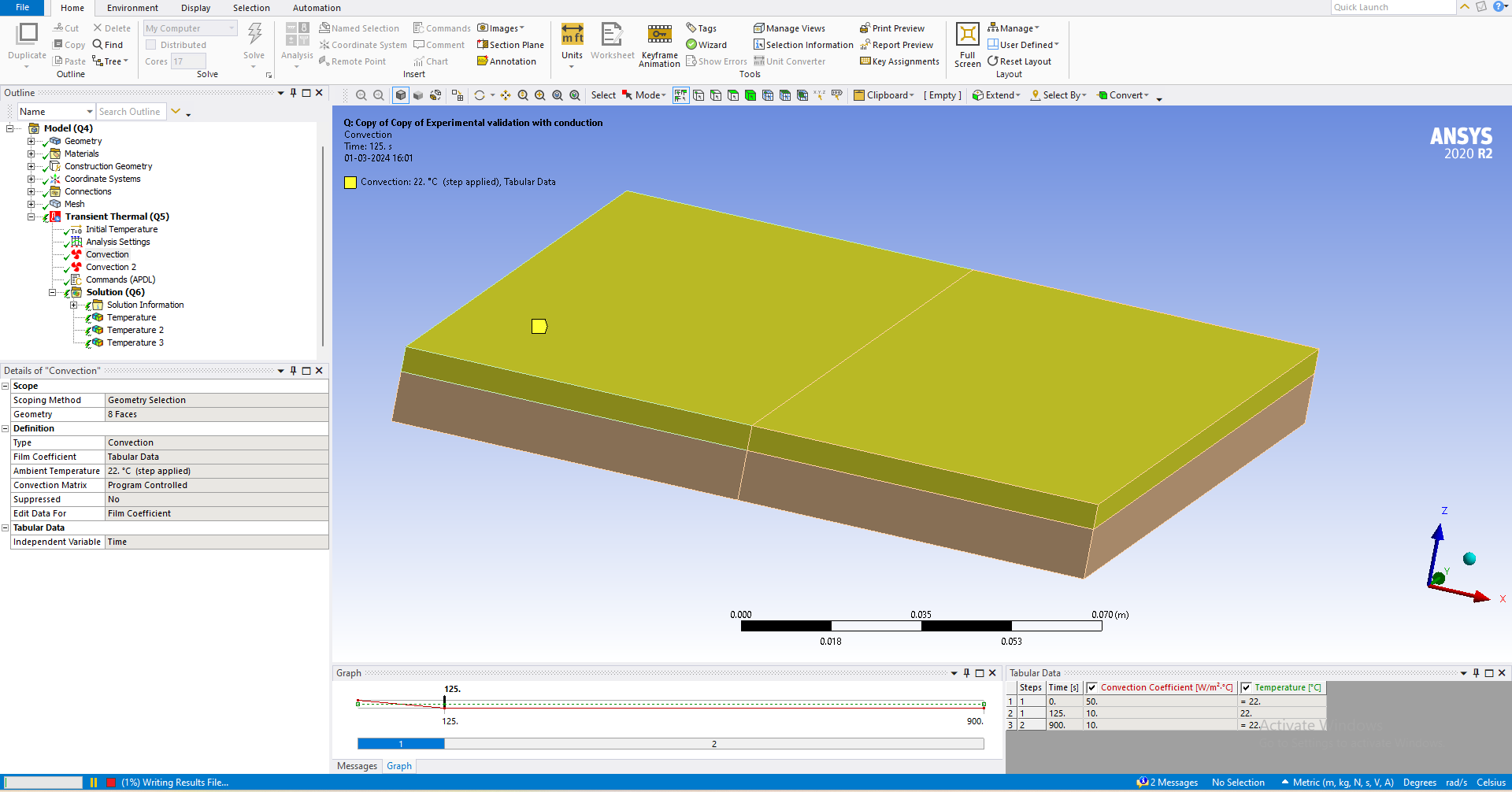Choose the Body selection filter

click(750, 95)
